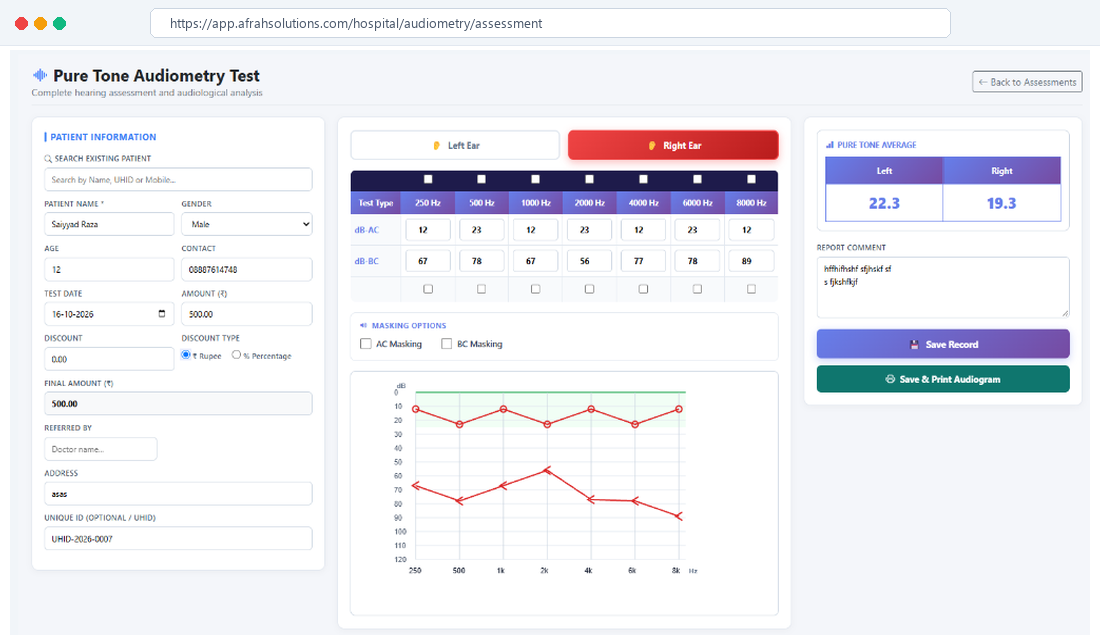Viewport: 1100px width, 640px height.
Task: Click the dB-AC value for 250 Hz
Action: 428,229
